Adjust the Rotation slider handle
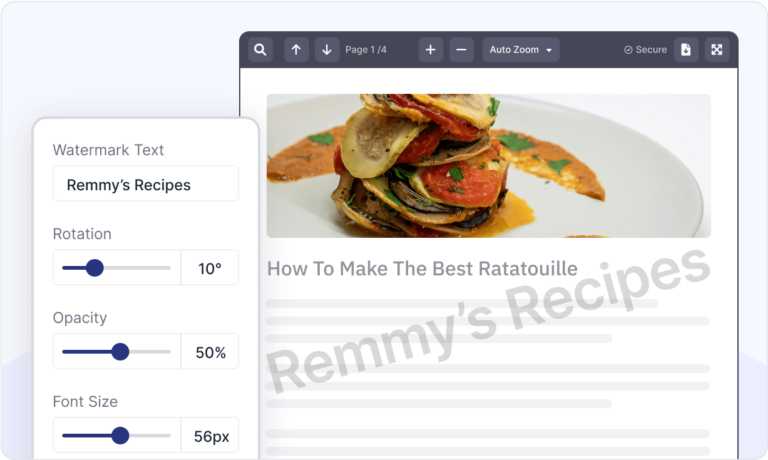The image size is (768, 460). pyautogui.click(x=95, y=268)
